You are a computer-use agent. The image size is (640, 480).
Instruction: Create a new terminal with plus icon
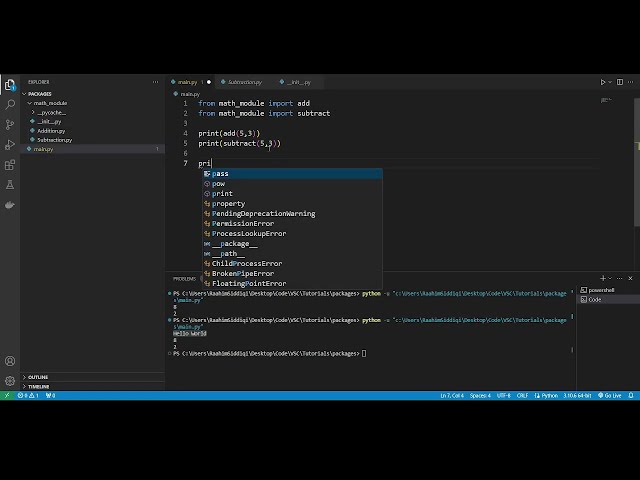click(x=603, y=278)
